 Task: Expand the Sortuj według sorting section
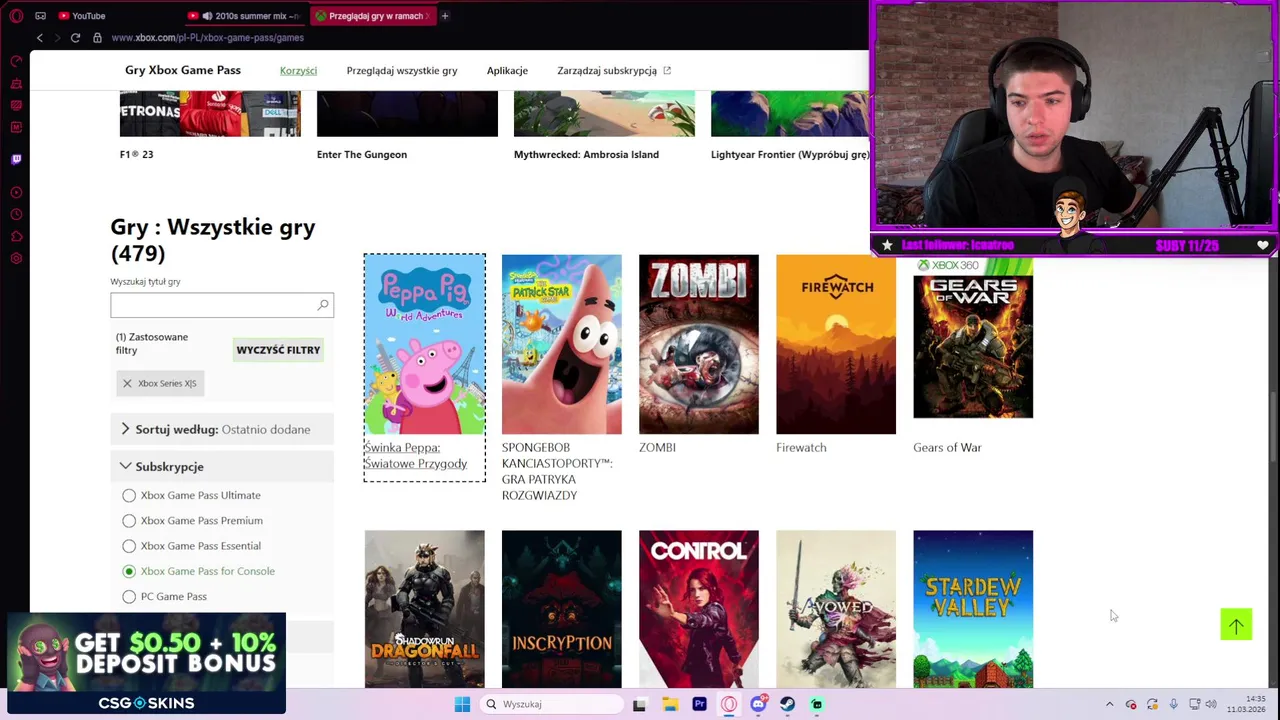pyautogui.click(x=222, y=429)
